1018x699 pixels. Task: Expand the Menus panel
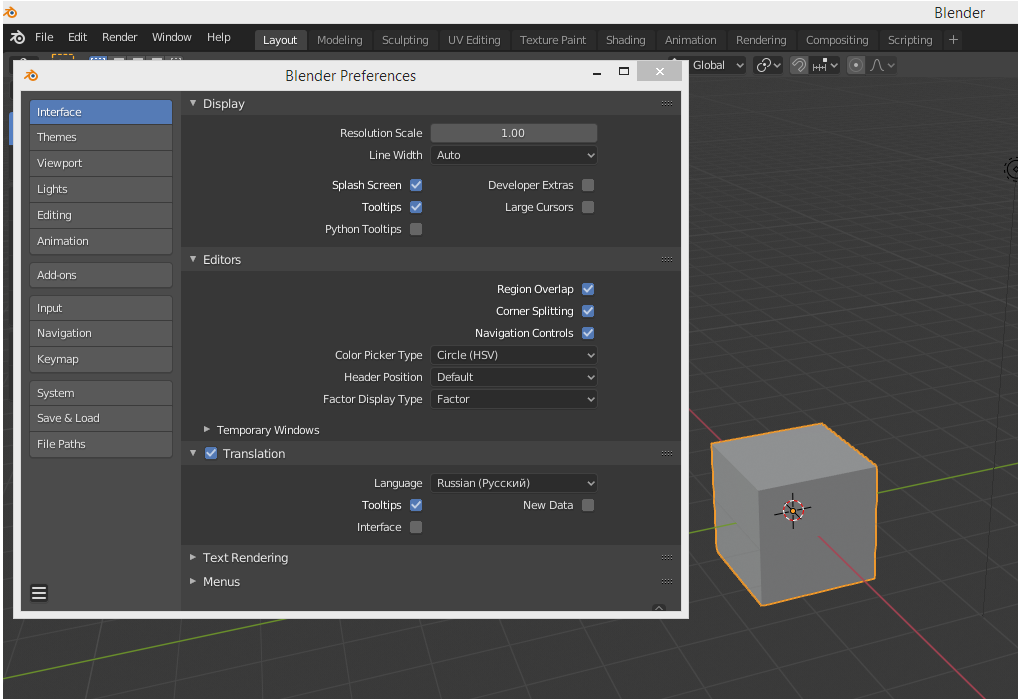tap(193, 582)
